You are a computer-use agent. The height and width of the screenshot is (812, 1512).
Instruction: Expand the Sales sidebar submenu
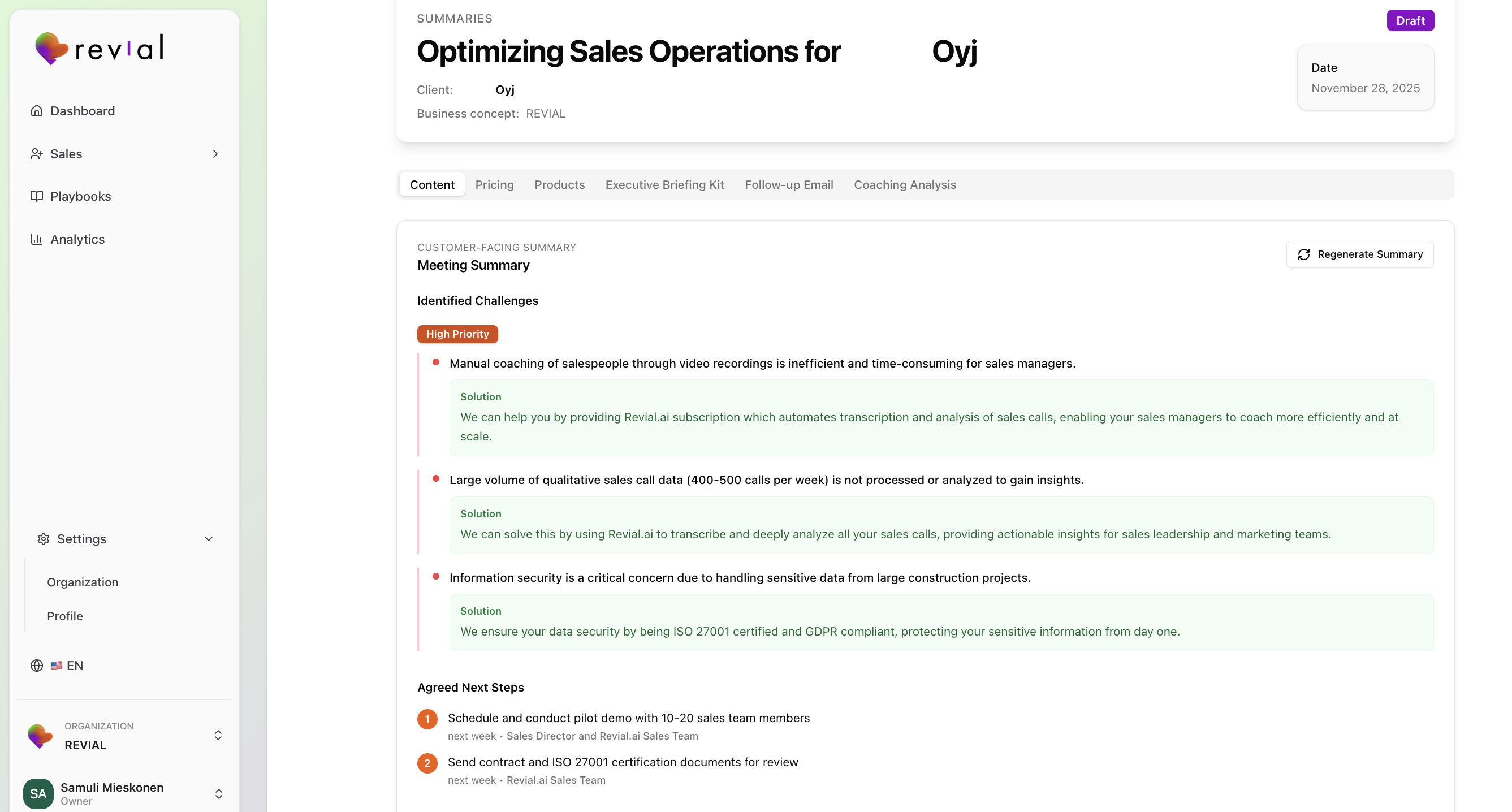(x=215, y=153)
